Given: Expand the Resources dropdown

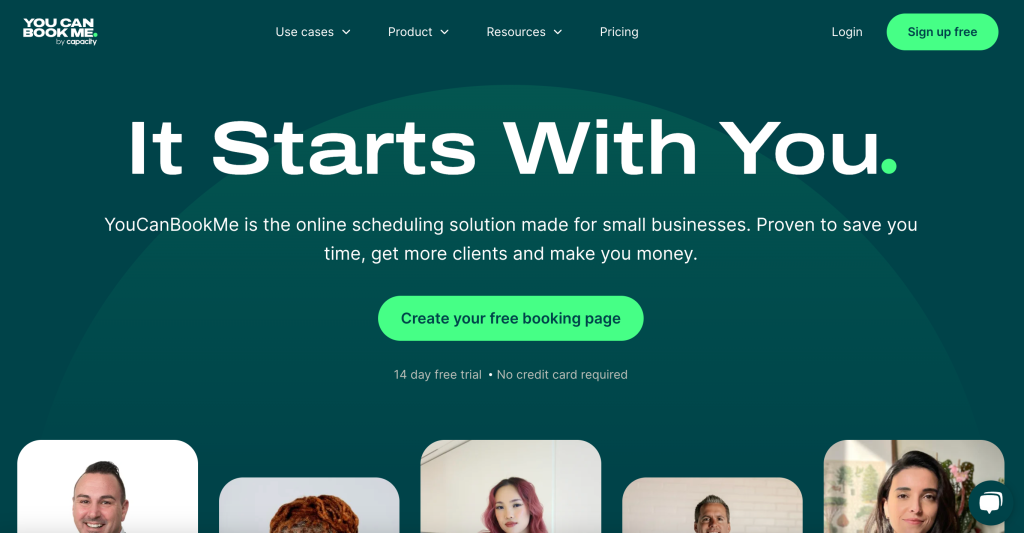Looking at the screenshot, I should (524, 32).
